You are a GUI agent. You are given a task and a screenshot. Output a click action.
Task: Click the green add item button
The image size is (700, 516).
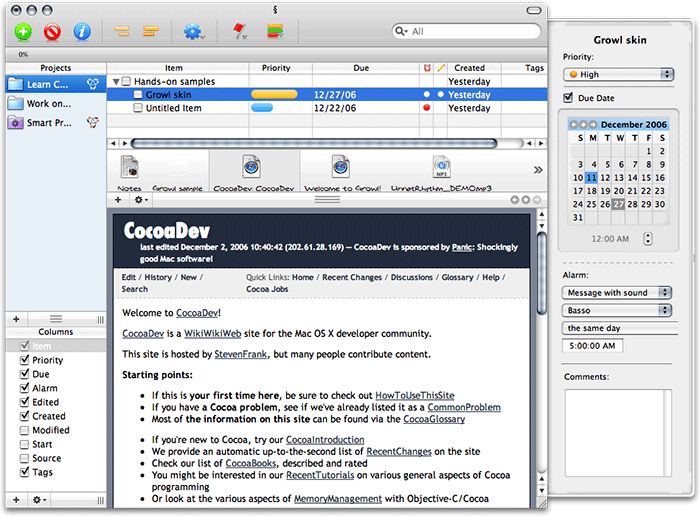[23, 32]
